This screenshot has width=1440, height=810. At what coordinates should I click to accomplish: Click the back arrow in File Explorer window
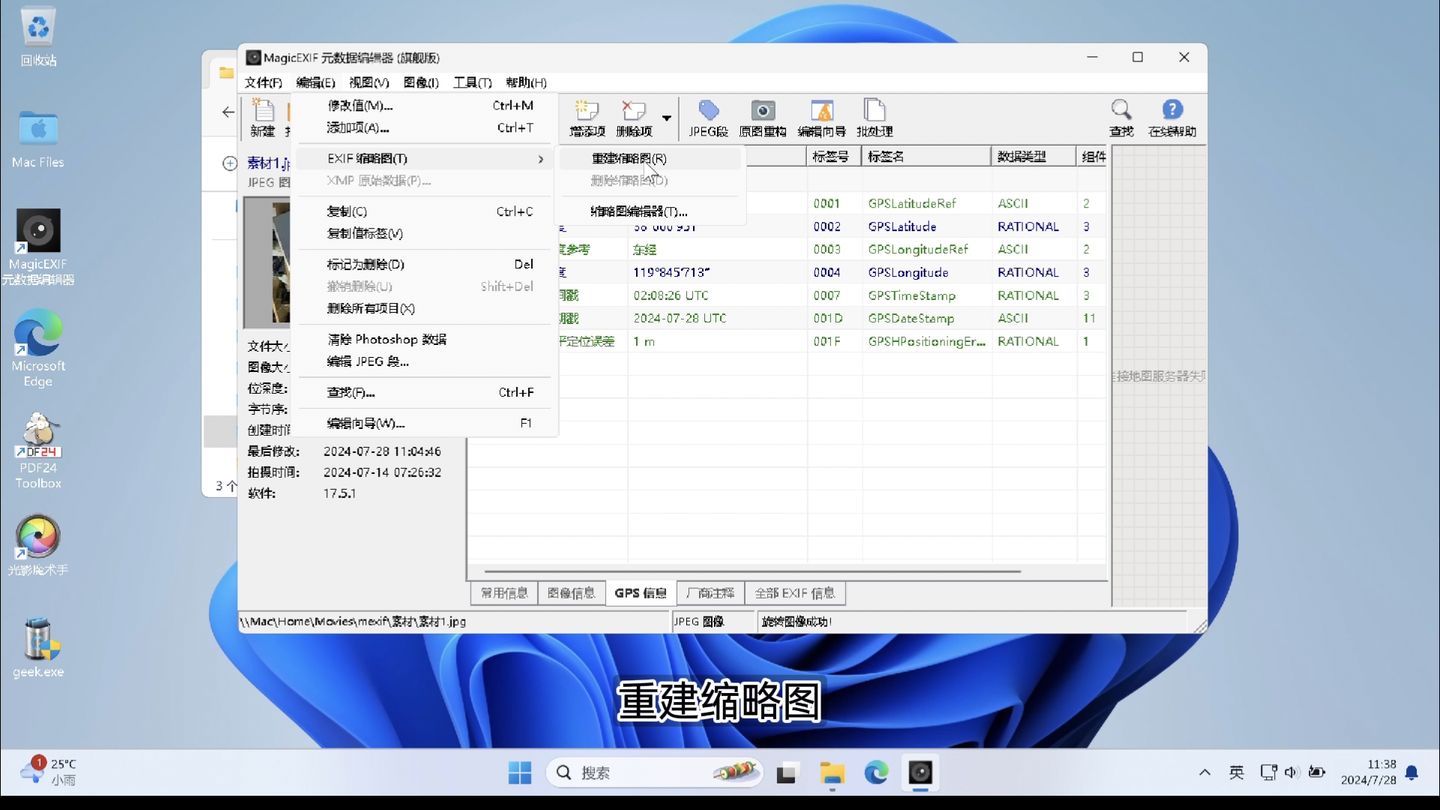click(228, 112)
